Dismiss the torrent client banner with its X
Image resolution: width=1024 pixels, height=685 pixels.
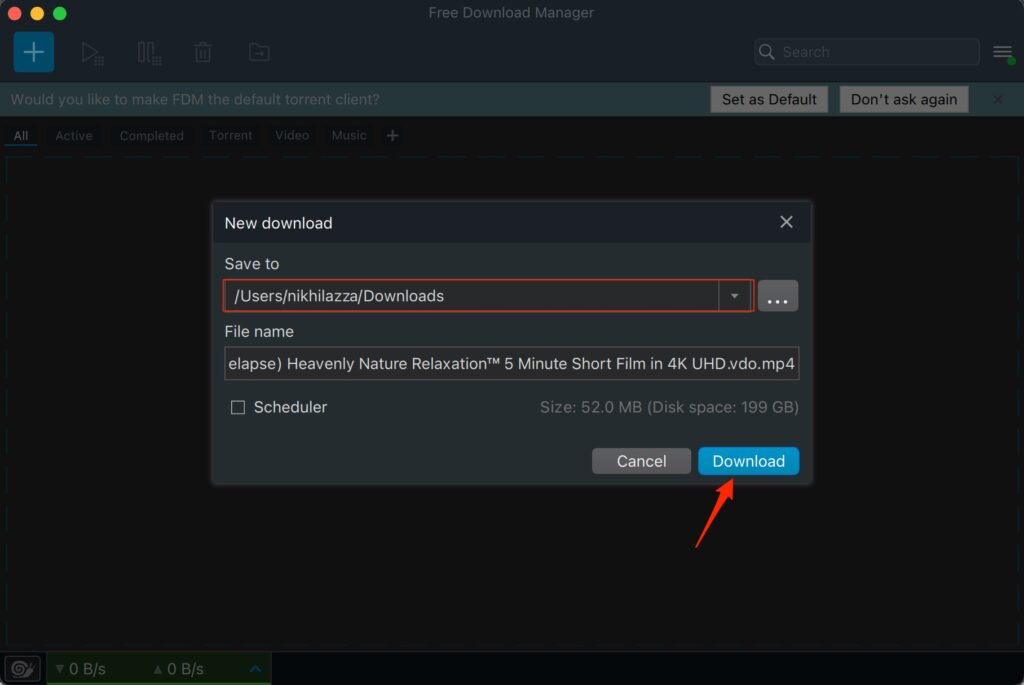997,99
